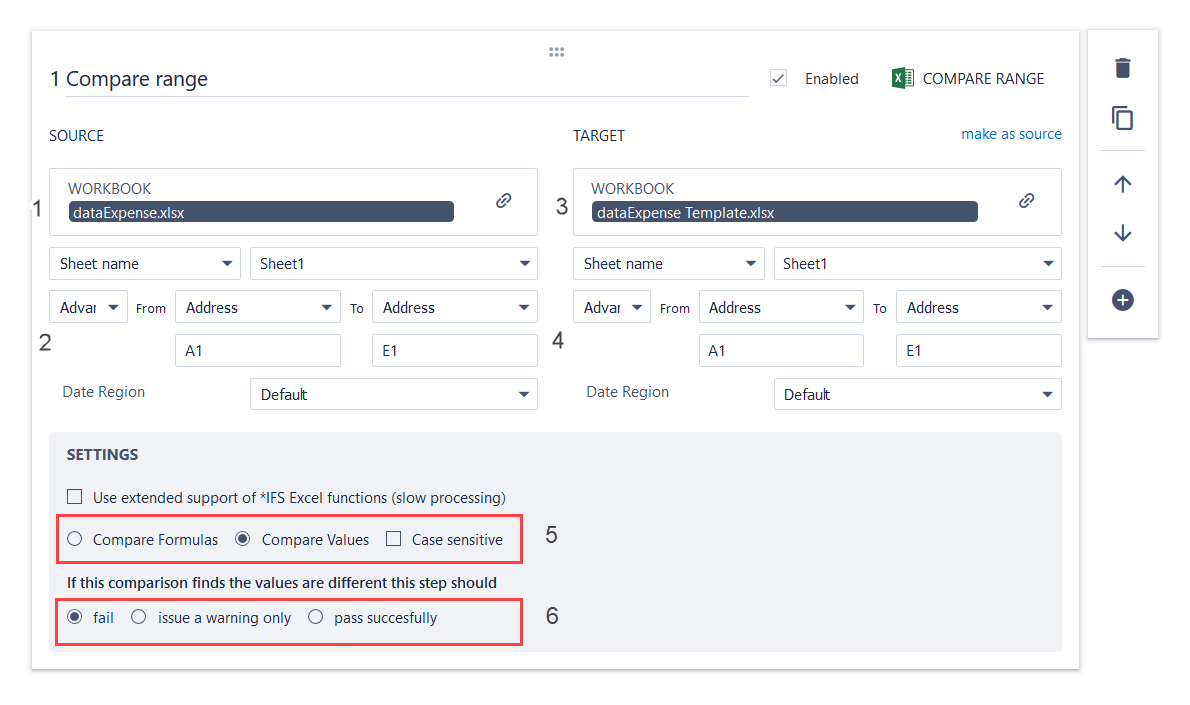This screenshot has width=1190, height=705.
Task: Open the source From Address dropdown
Action: click(257, 308)
